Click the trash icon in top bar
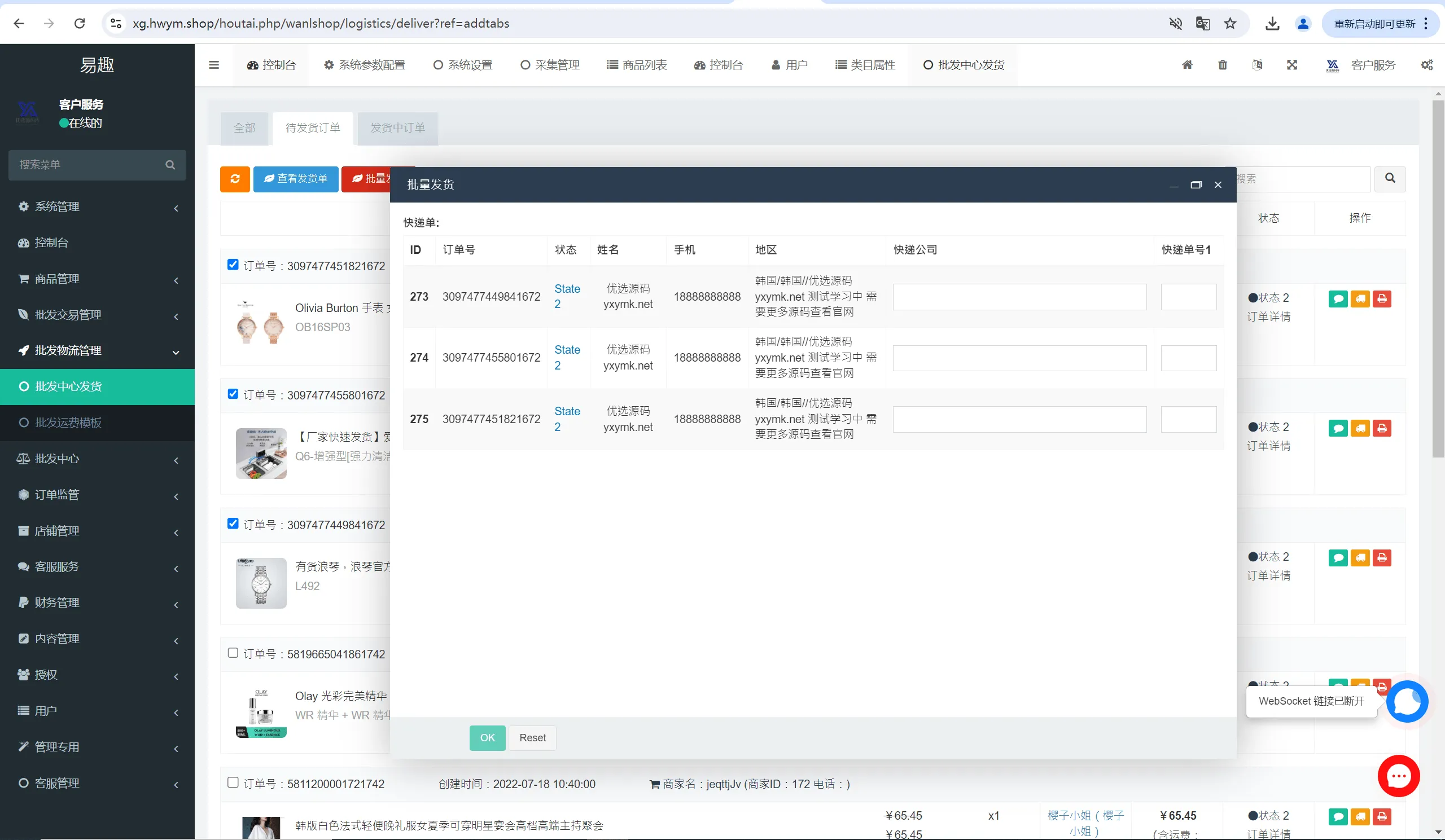Screen dimensions: 1445x840 click(1223, 65)
